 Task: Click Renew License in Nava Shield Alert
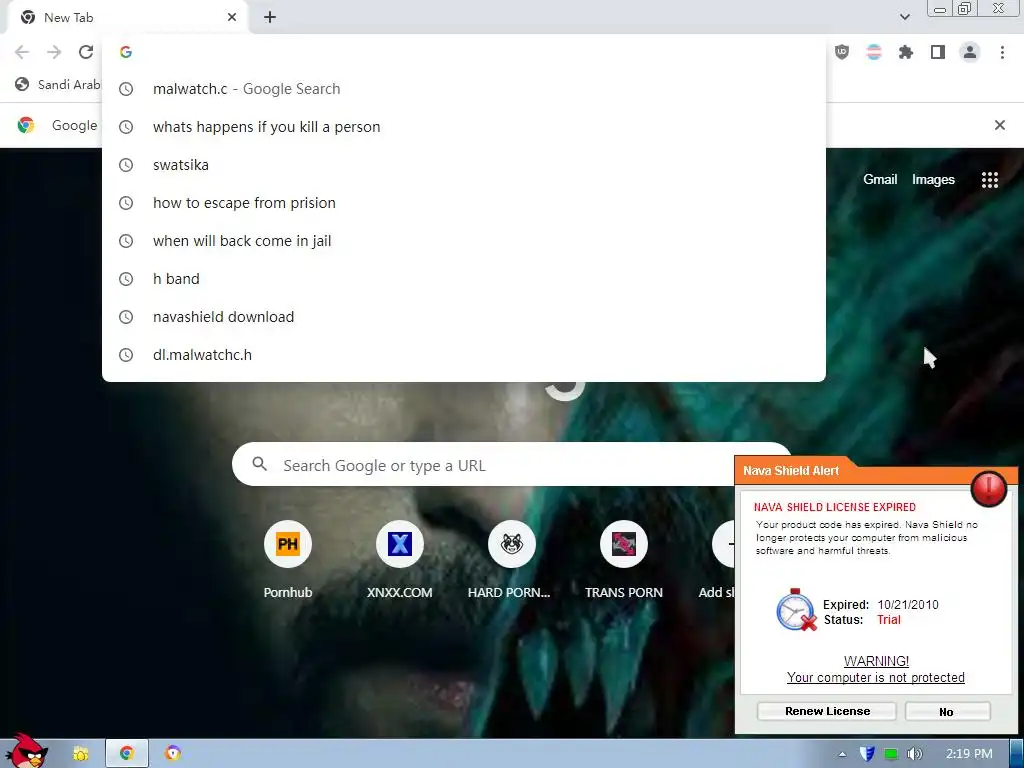tap(827, 711)
